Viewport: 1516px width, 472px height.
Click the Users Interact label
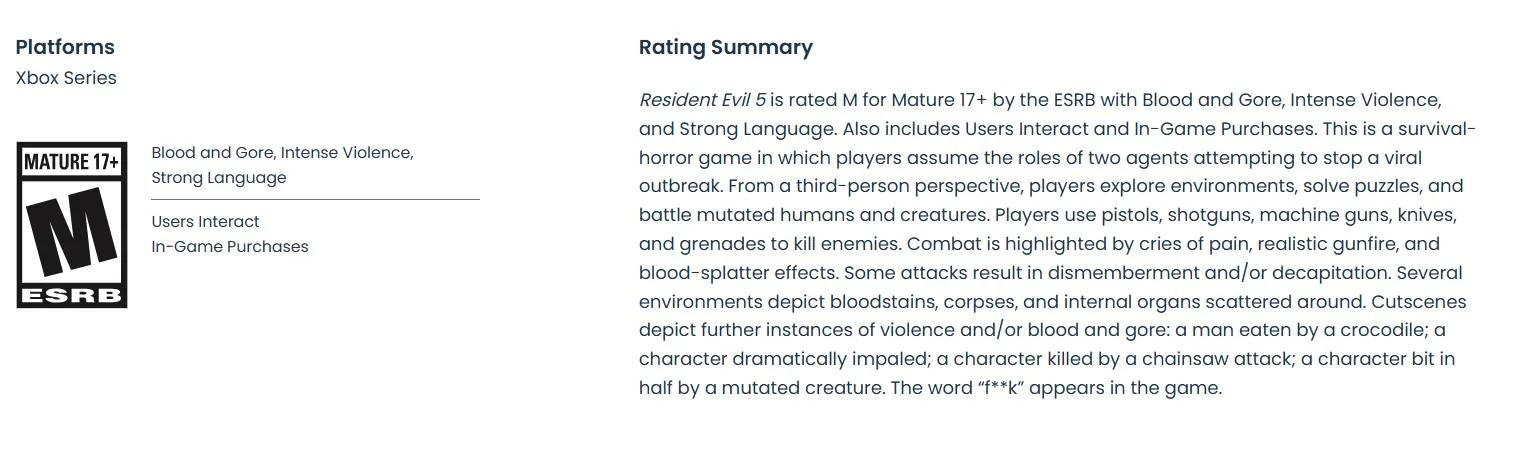[205, 222]
